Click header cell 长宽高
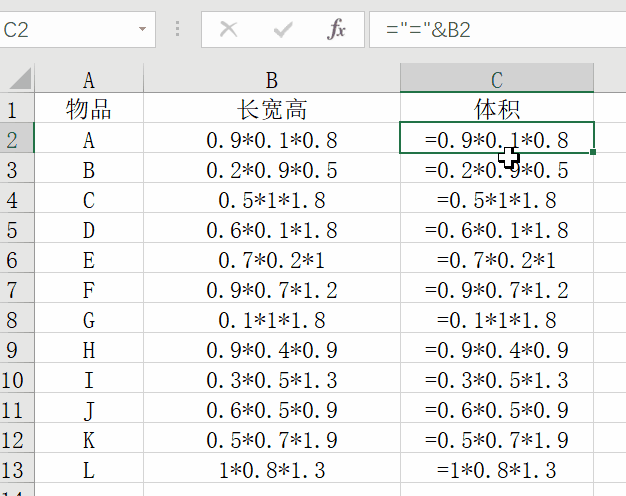626x496 pixels. coord(271,108)
